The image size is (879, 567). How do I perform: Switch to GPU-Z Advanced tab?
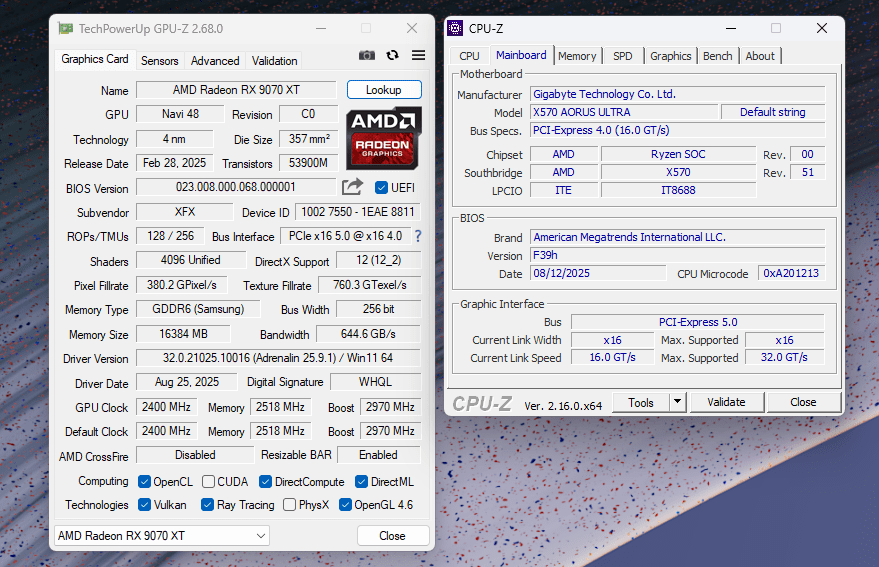(x=215, y=61)
